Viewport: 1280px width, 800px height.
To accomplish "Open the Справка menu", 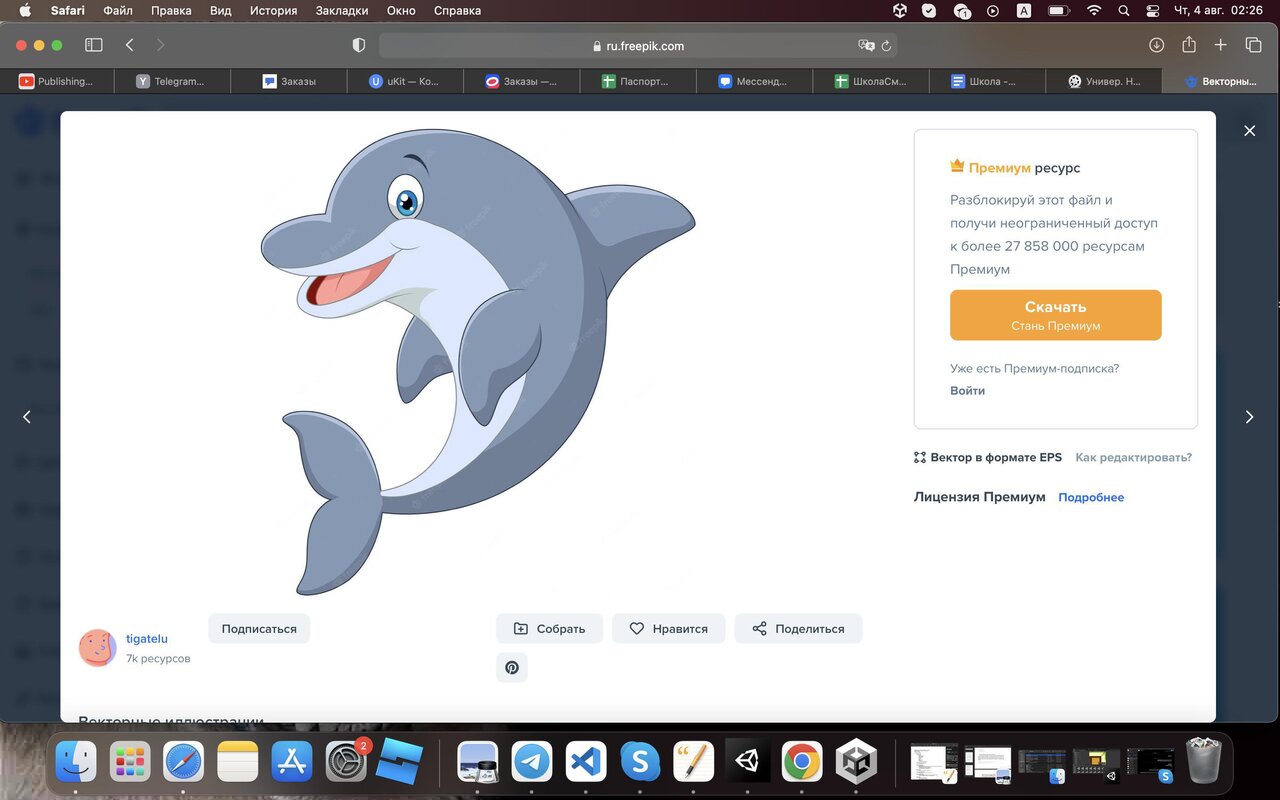I will (457, 11).
